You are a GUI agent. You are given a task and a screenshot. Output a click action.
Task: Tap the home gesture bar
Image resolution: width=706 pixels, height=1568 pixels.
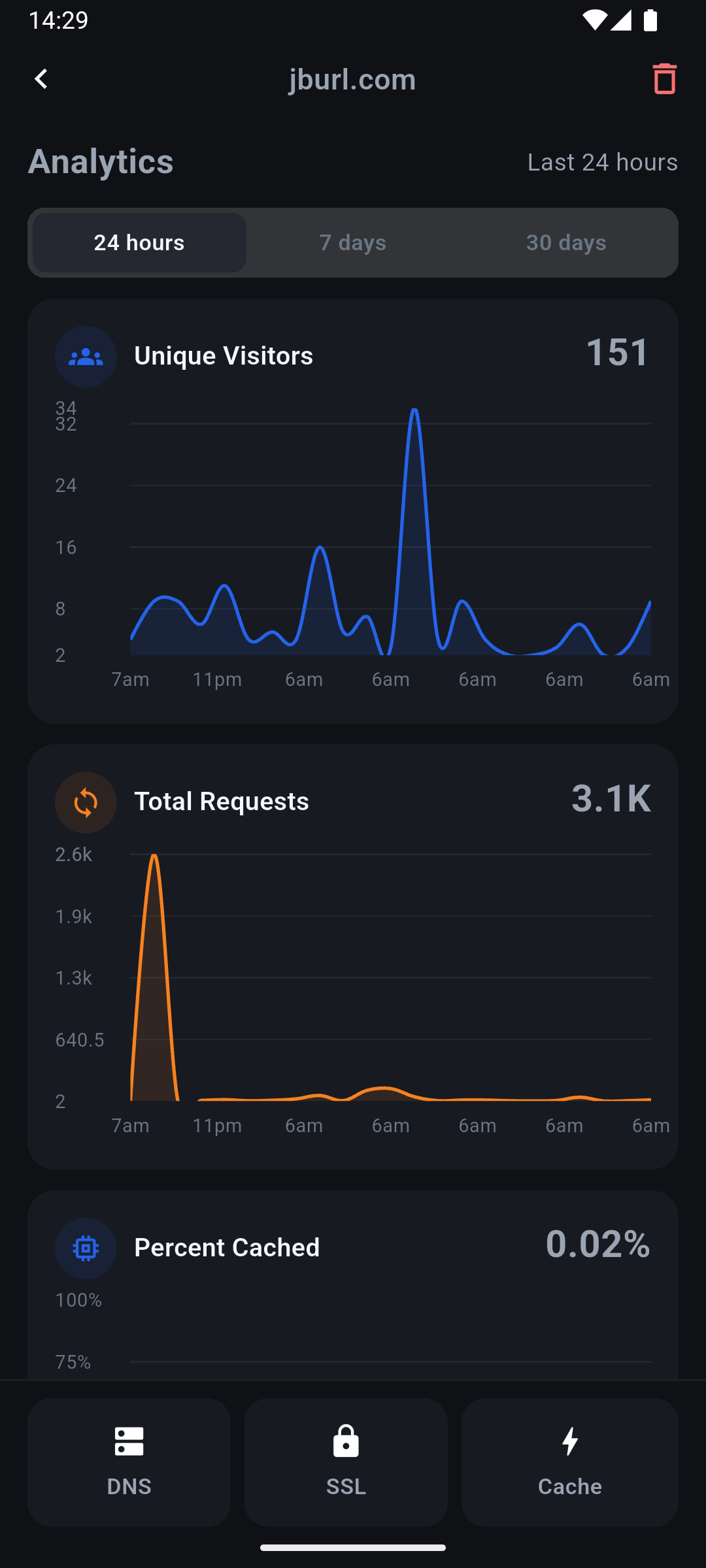(x=353, y=1548)
